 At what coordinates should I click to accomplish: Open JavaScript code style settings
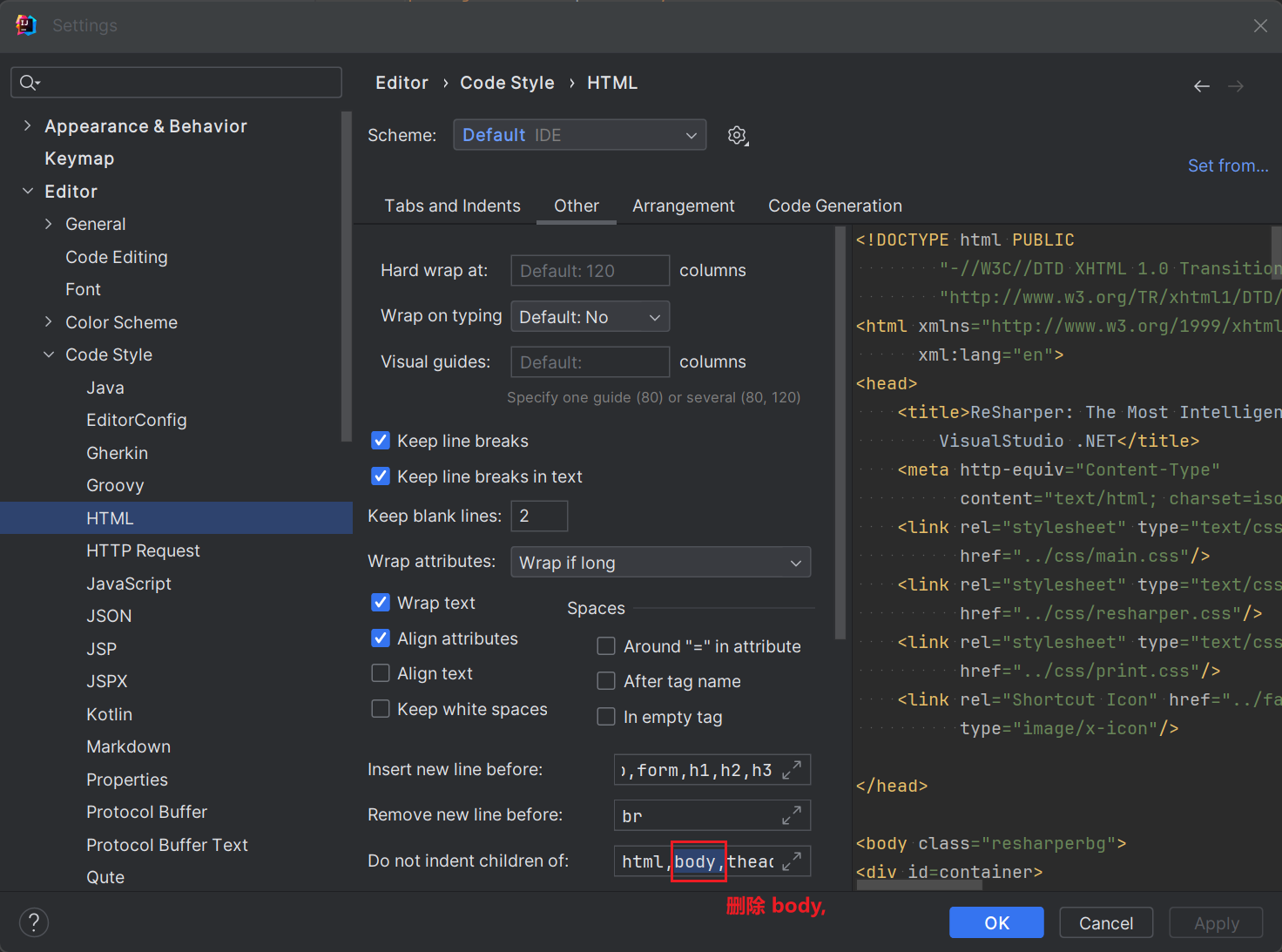pos(129,584)
